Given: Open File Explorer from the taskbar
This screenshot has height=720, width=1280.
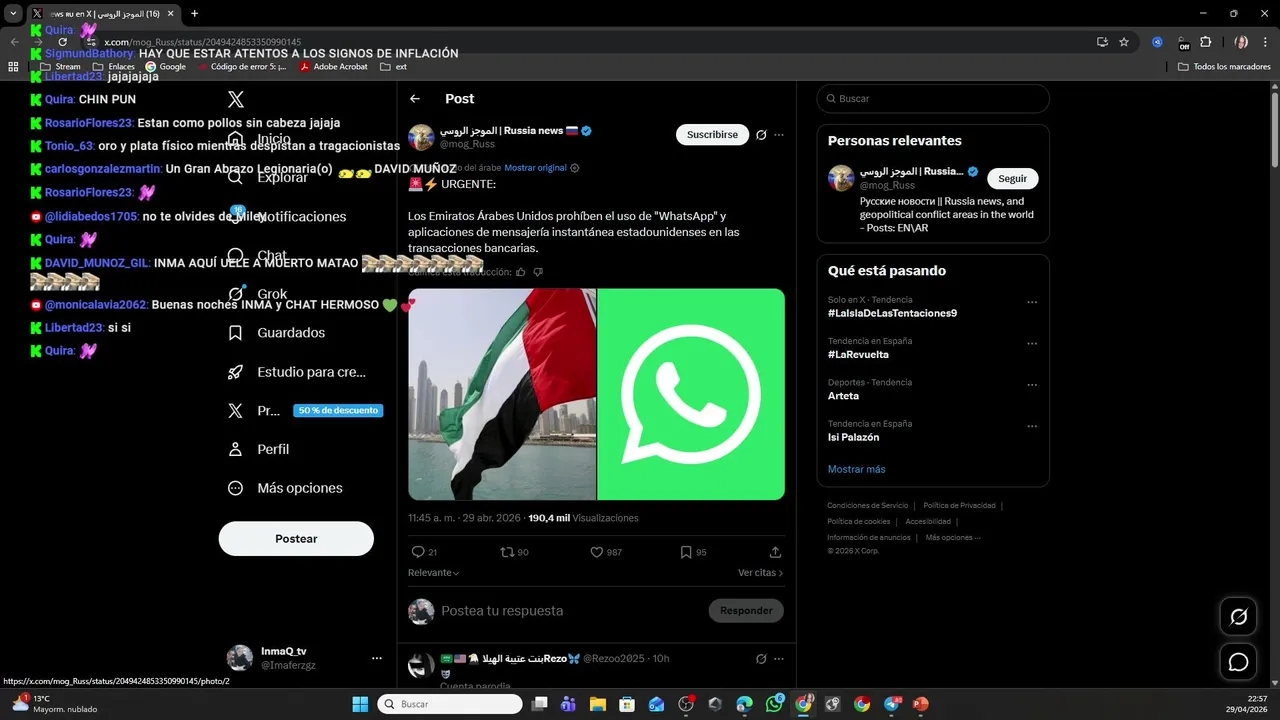Looking at the screenshot, I should pyautogui.click(x=598, y=704).
